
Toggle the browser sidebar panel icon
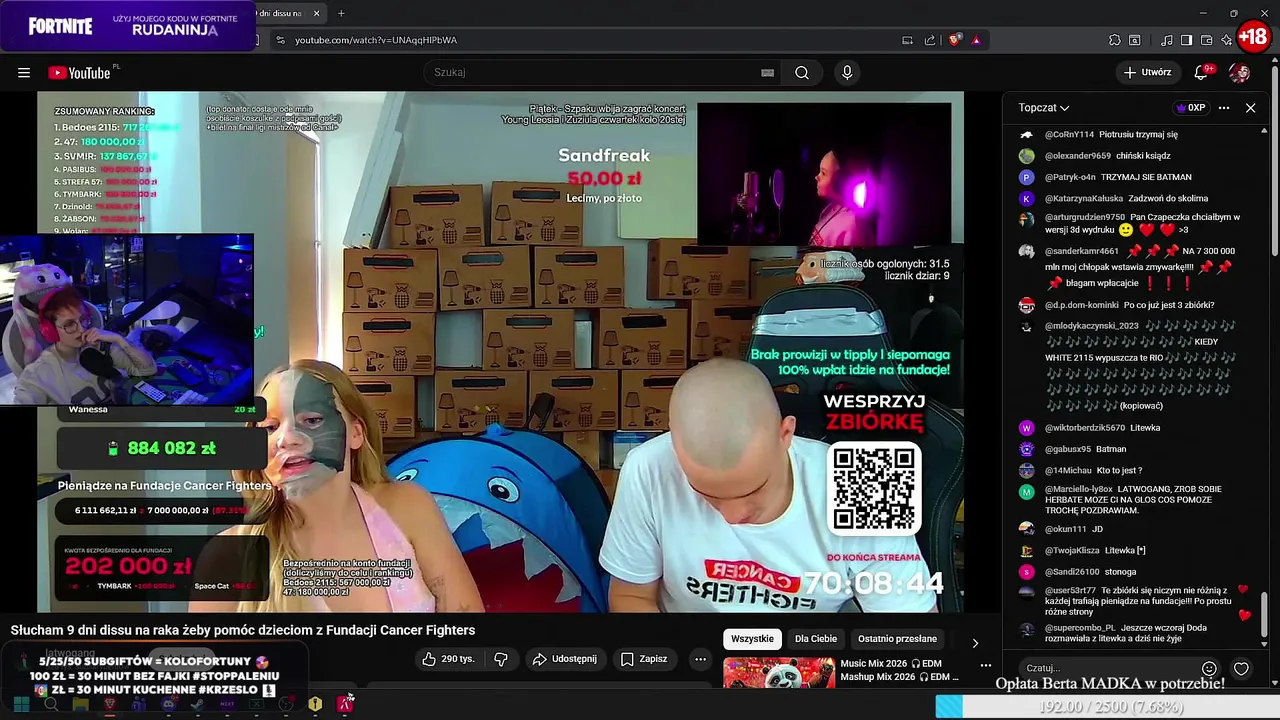tap(1186, 40)
